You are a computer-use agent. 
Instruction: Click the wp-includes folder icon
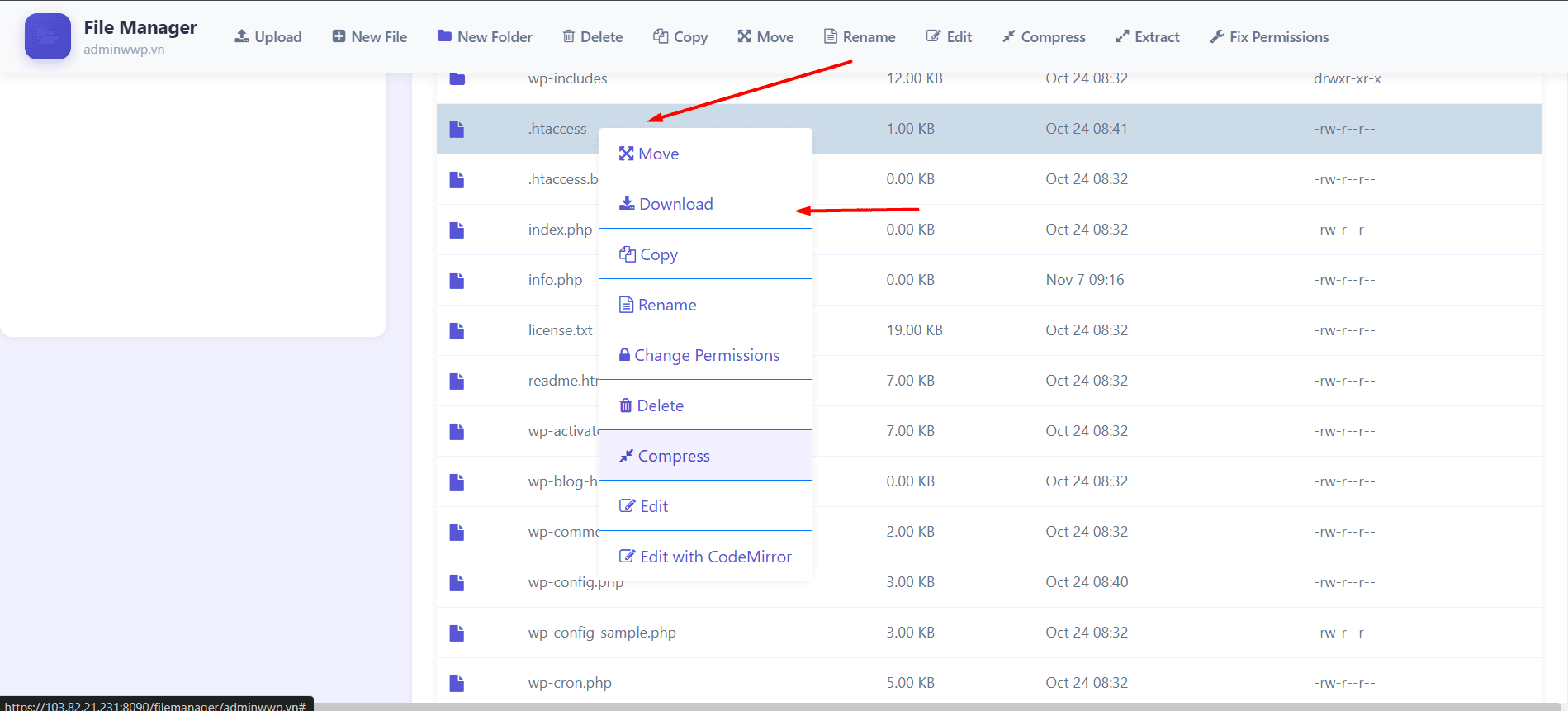[x=457, y=79]
